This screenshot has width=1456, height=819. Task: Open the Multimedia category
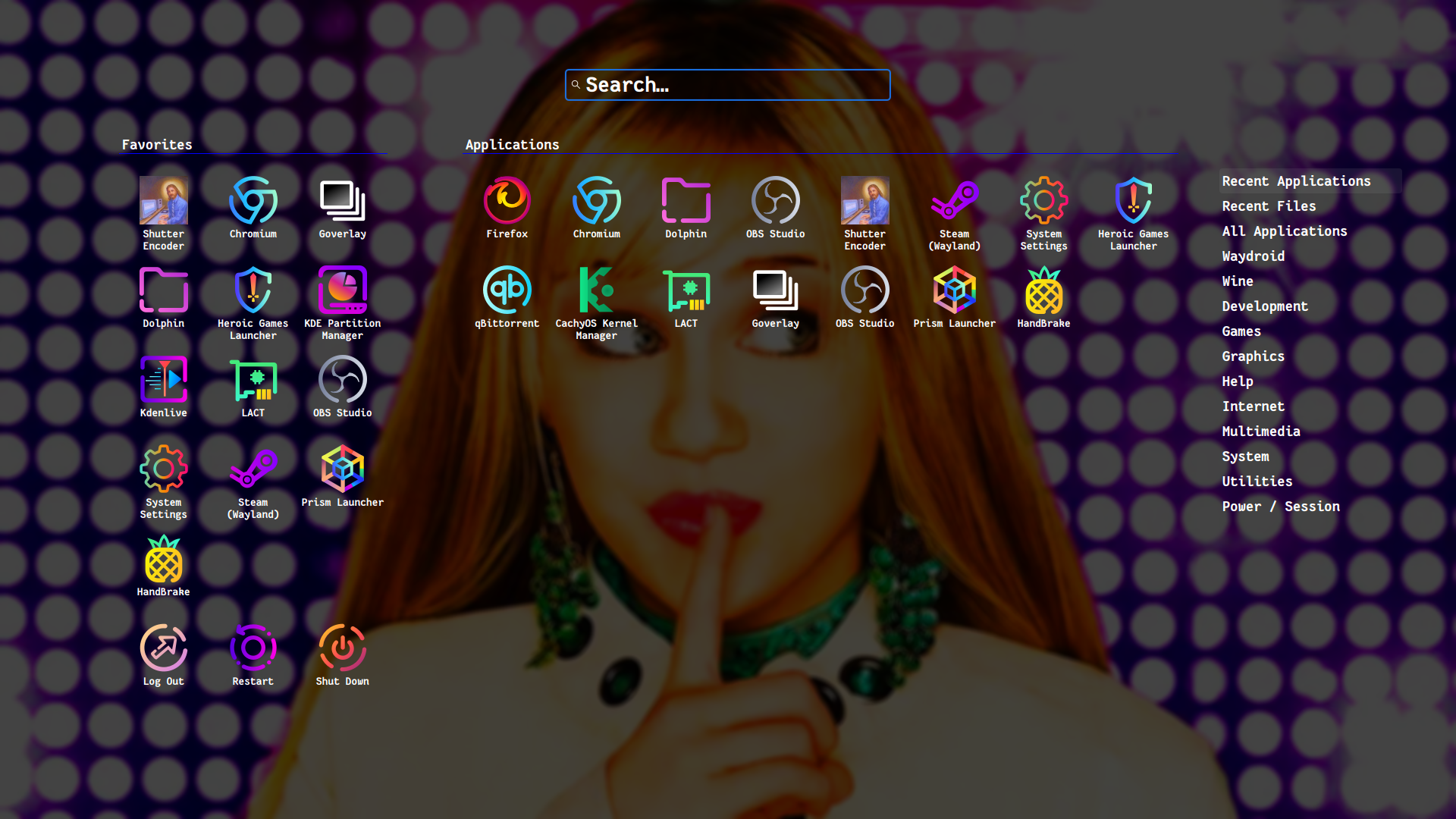1260,431
